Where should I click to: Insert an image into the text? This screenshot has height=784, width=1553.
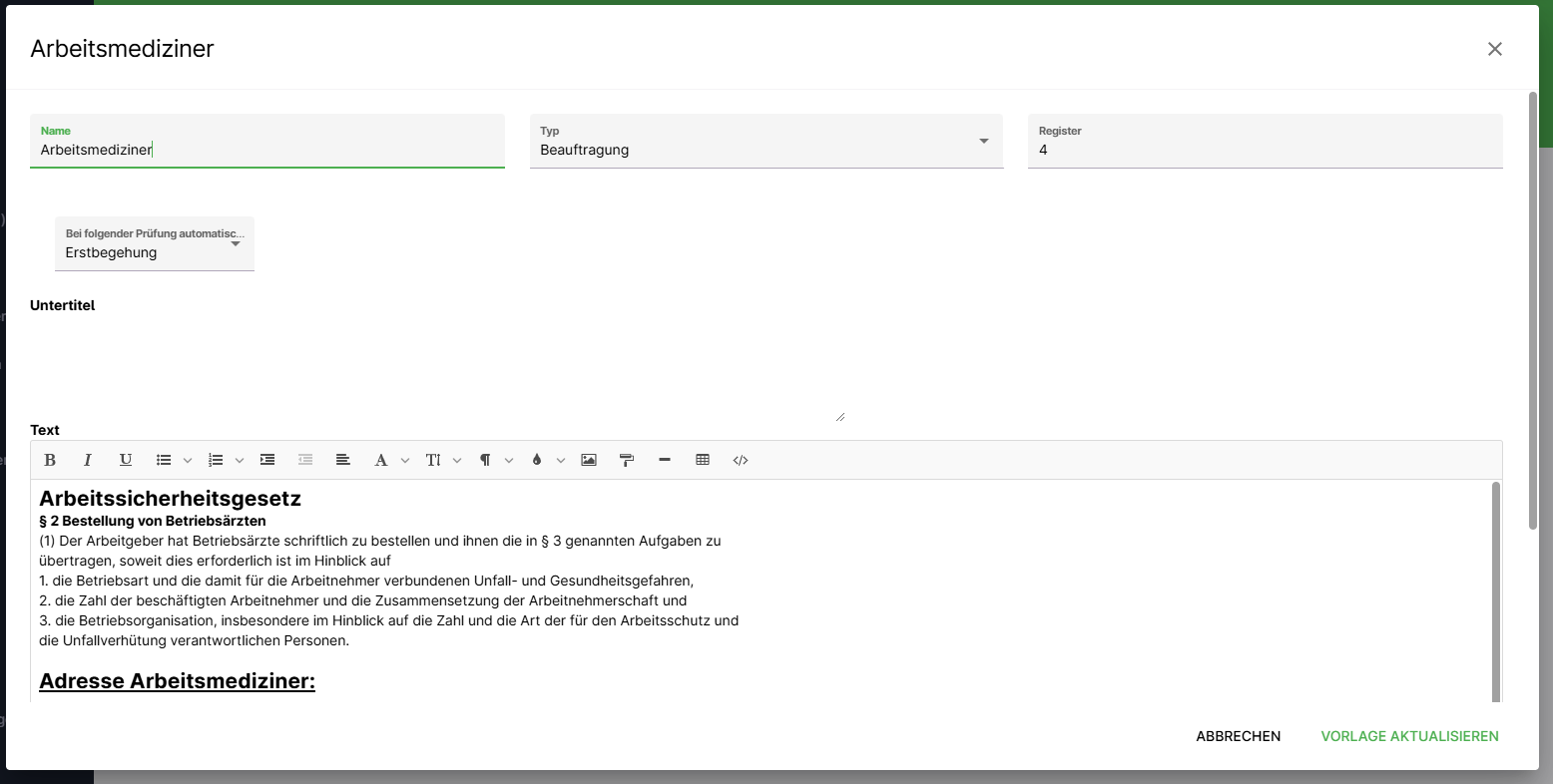point(589,460)
